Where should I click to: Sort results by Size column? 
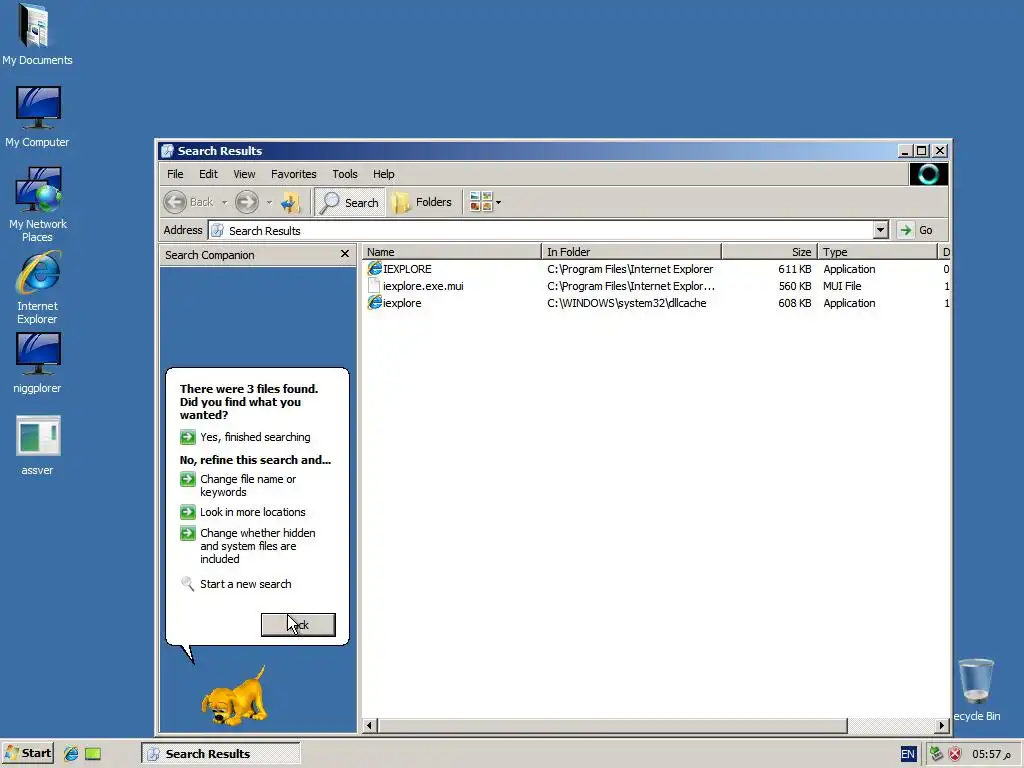tap(769, 252)
